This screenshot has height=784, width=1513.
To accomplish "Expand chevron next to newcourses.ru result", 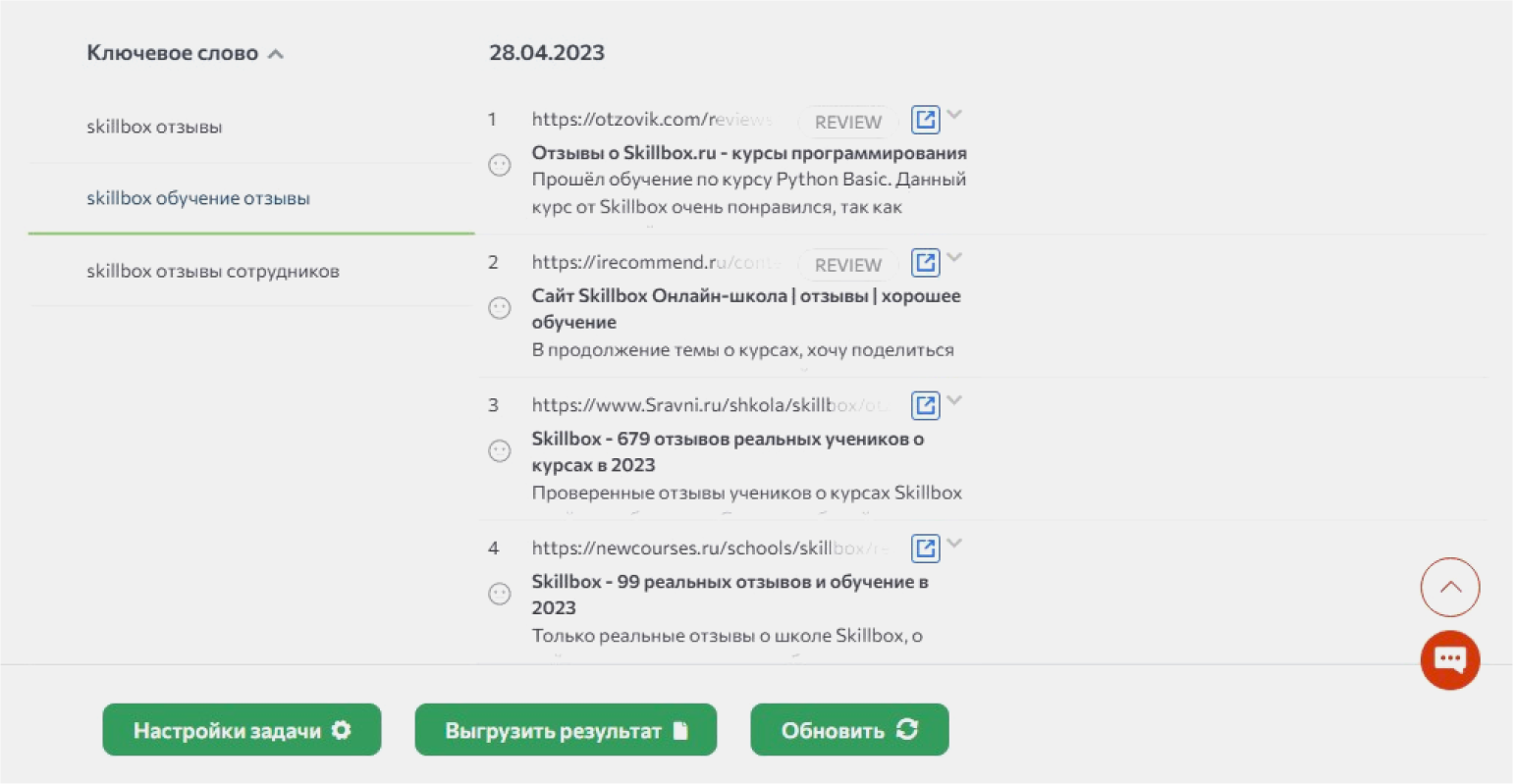I will click(954, 544).
